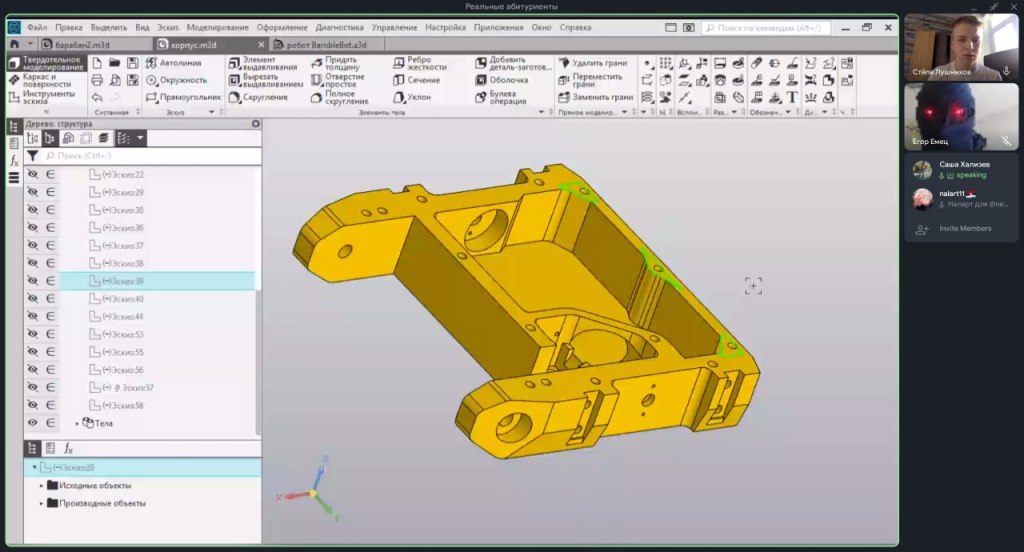Screen dimensions: 1024x552
Task: Click the text T annotation icon
Action: click(x=791, y=97)
